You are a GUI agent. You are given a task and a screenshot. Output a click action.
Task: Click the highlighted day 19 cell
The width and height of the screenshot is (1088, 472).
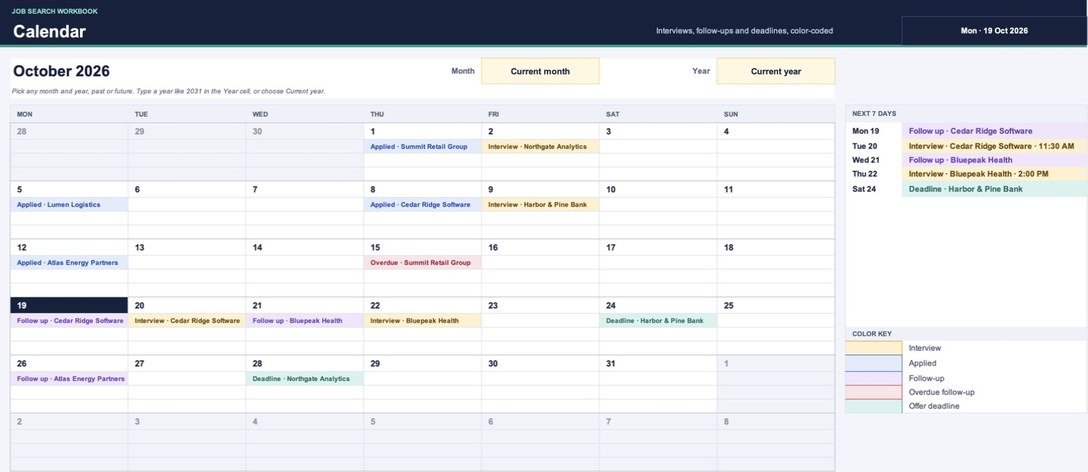tap(69, 305)
